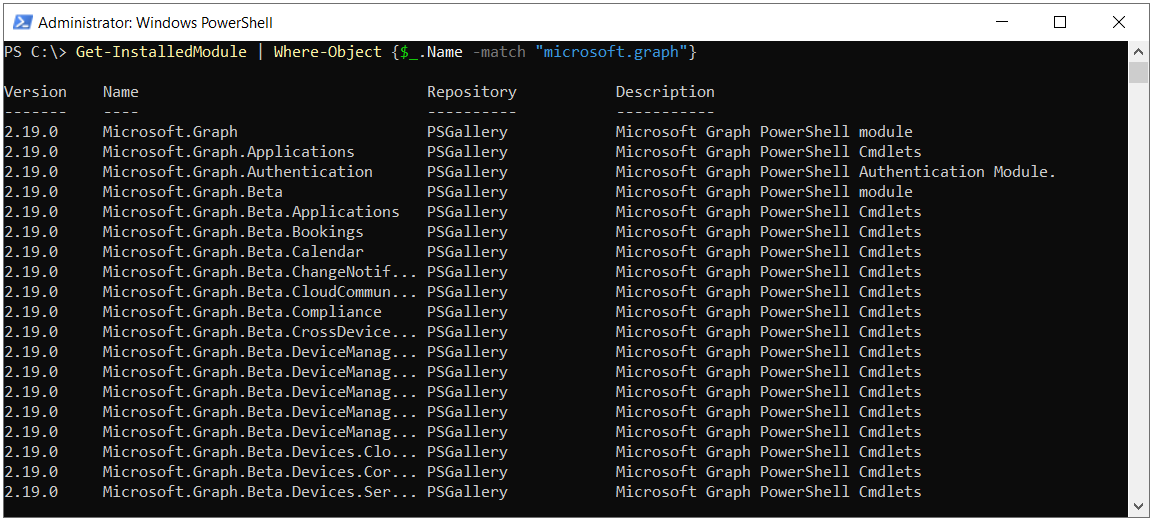1152x521 pixels.
Task: Click the scrollbar down arrow
Action: coord(1138,506)
